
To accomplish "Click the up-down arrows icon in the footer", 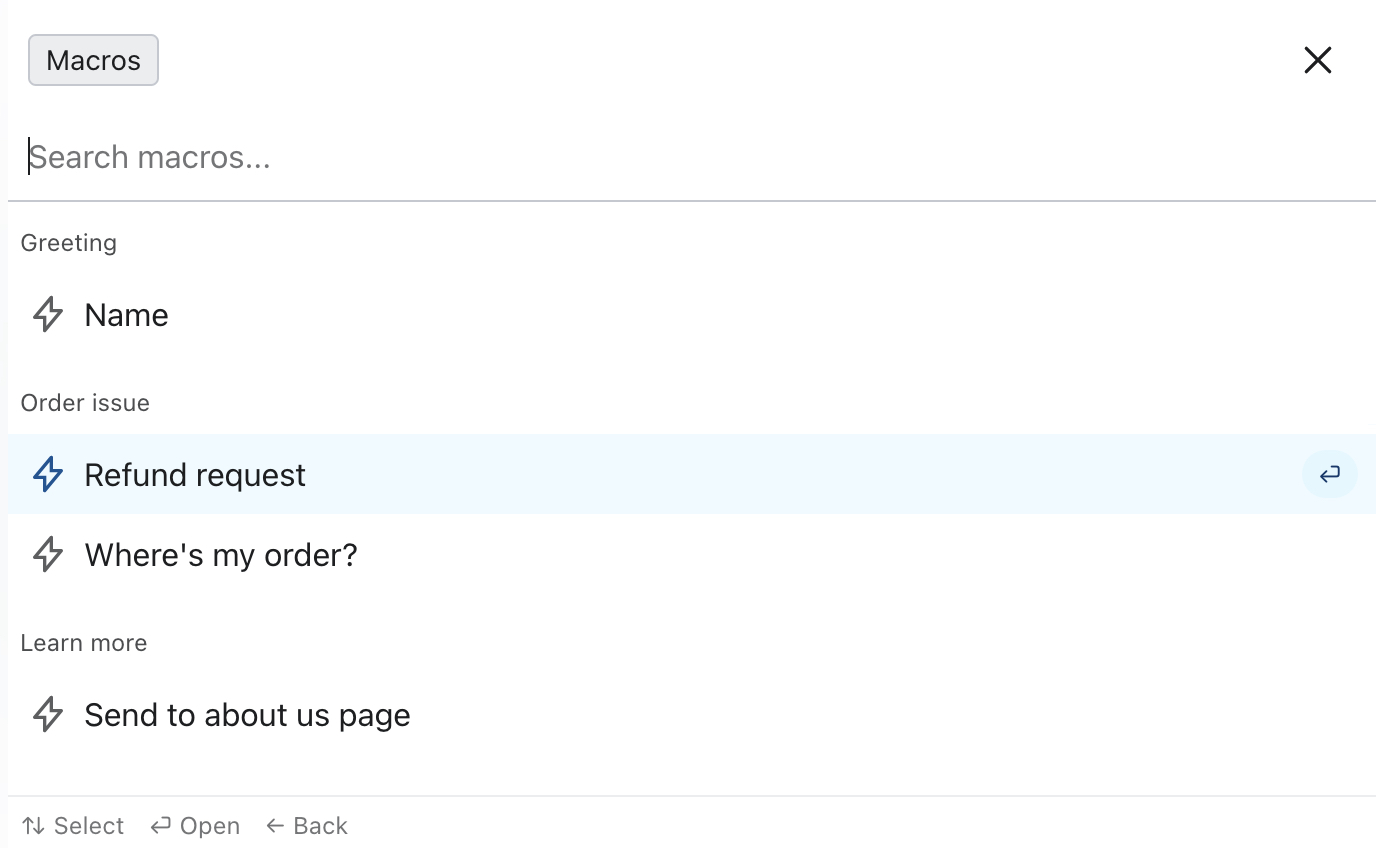I will 34,826.
